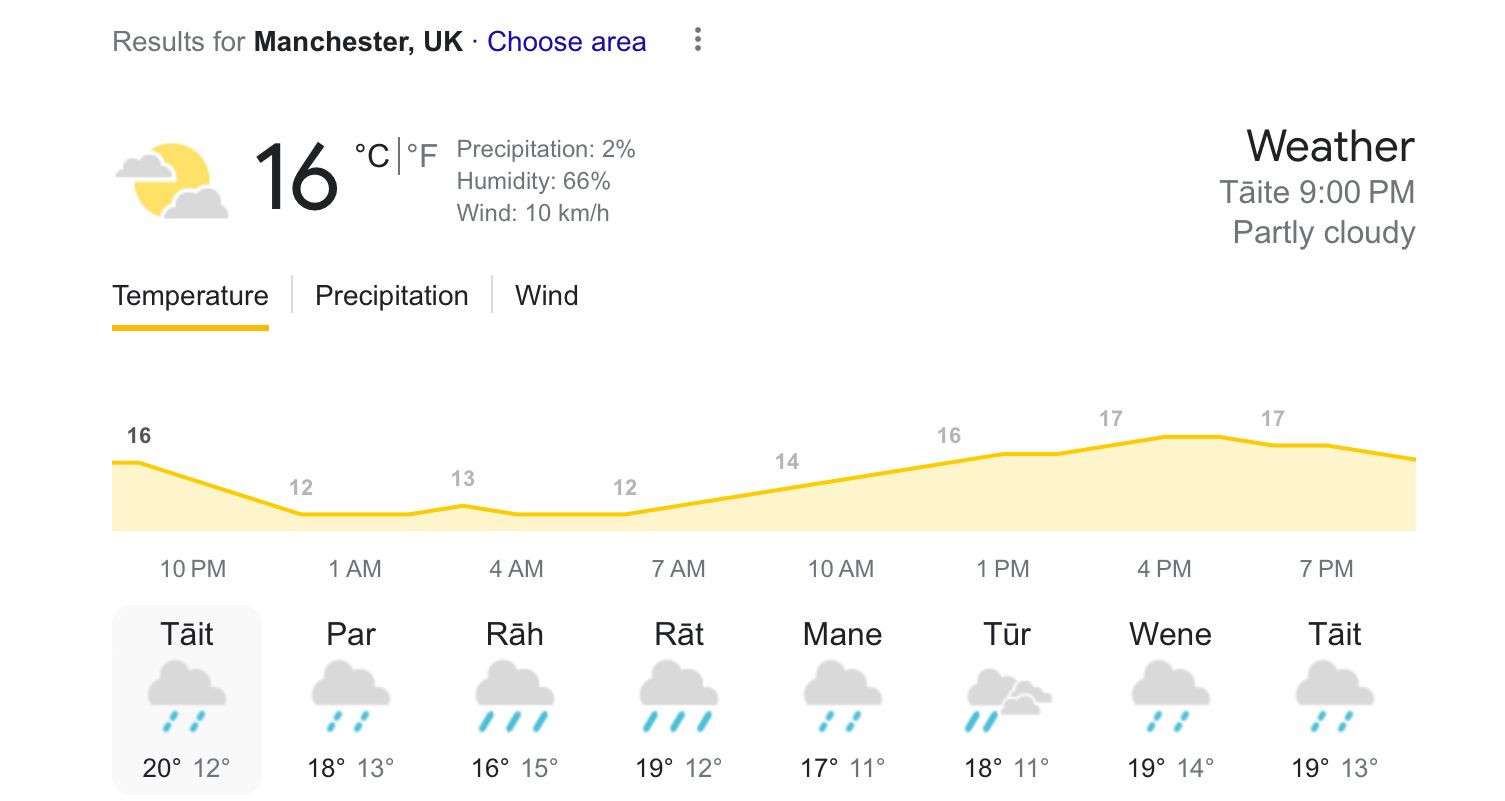Click the 7 AM time label
This screenshot has height=801, width=1505.
coord(678,569)
